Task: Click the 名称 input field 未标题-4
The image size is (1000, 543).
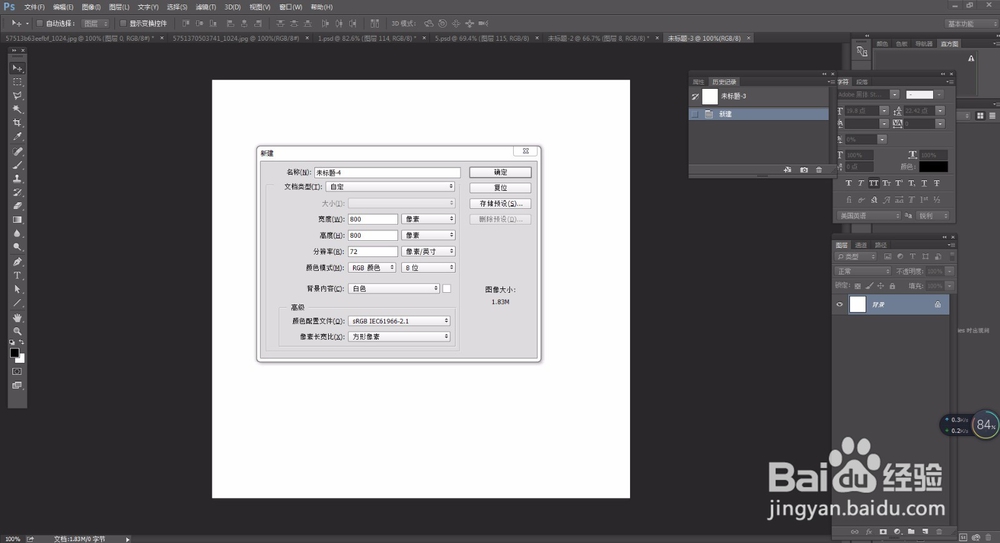Action: pyautogui.click(x=387, y=172)
